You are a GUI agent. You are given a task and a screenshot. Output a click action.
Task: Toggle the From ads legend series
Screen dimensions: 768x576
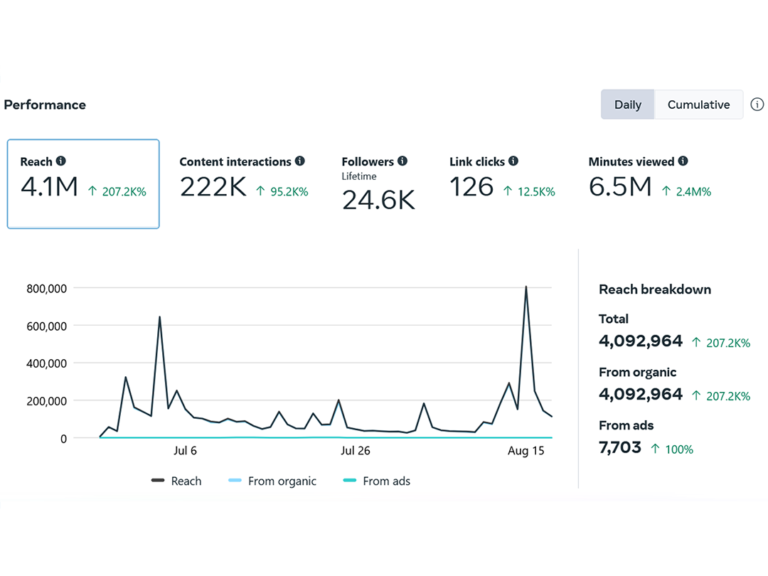click(376, 481)
